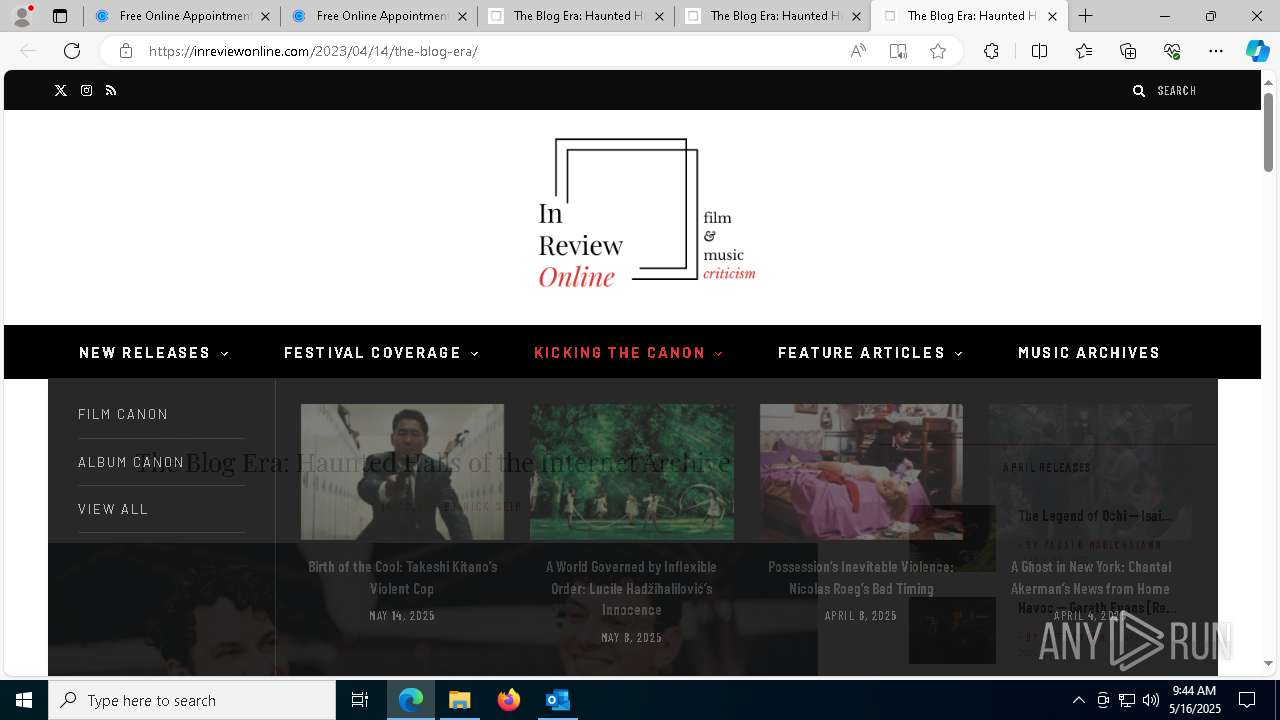Open the Music Archives menu item
This screenshot has width=1280, height=720.
[1089, 352]
